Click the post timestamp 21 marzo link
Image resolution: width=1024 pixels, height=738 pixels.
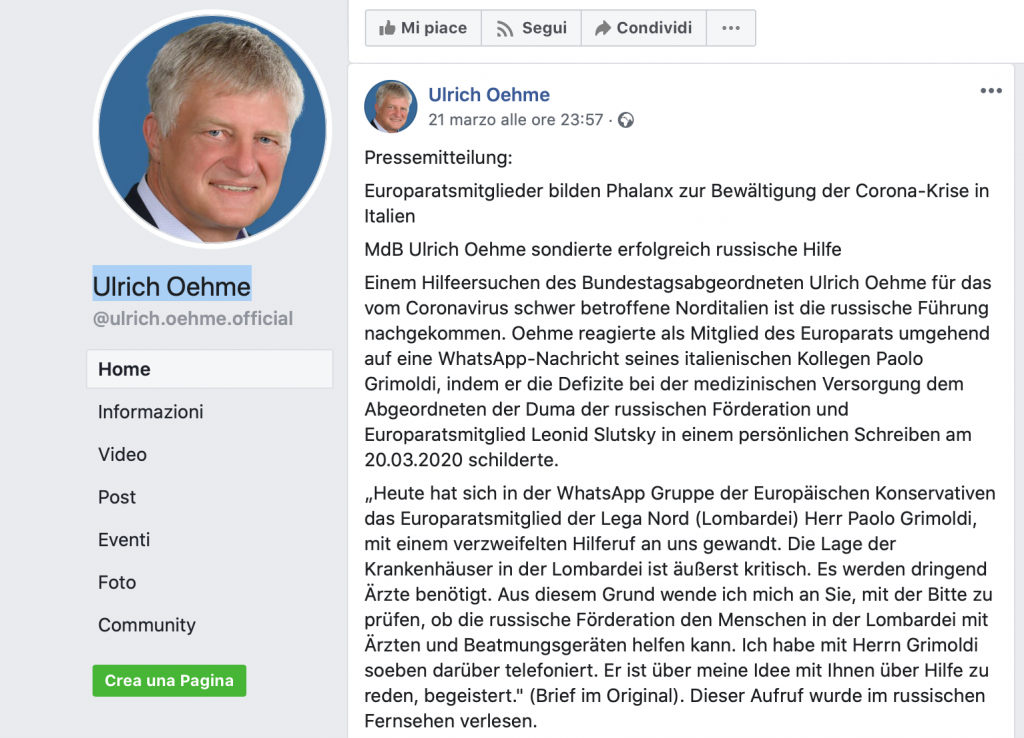pyautogui.click(x=515, y=120)
